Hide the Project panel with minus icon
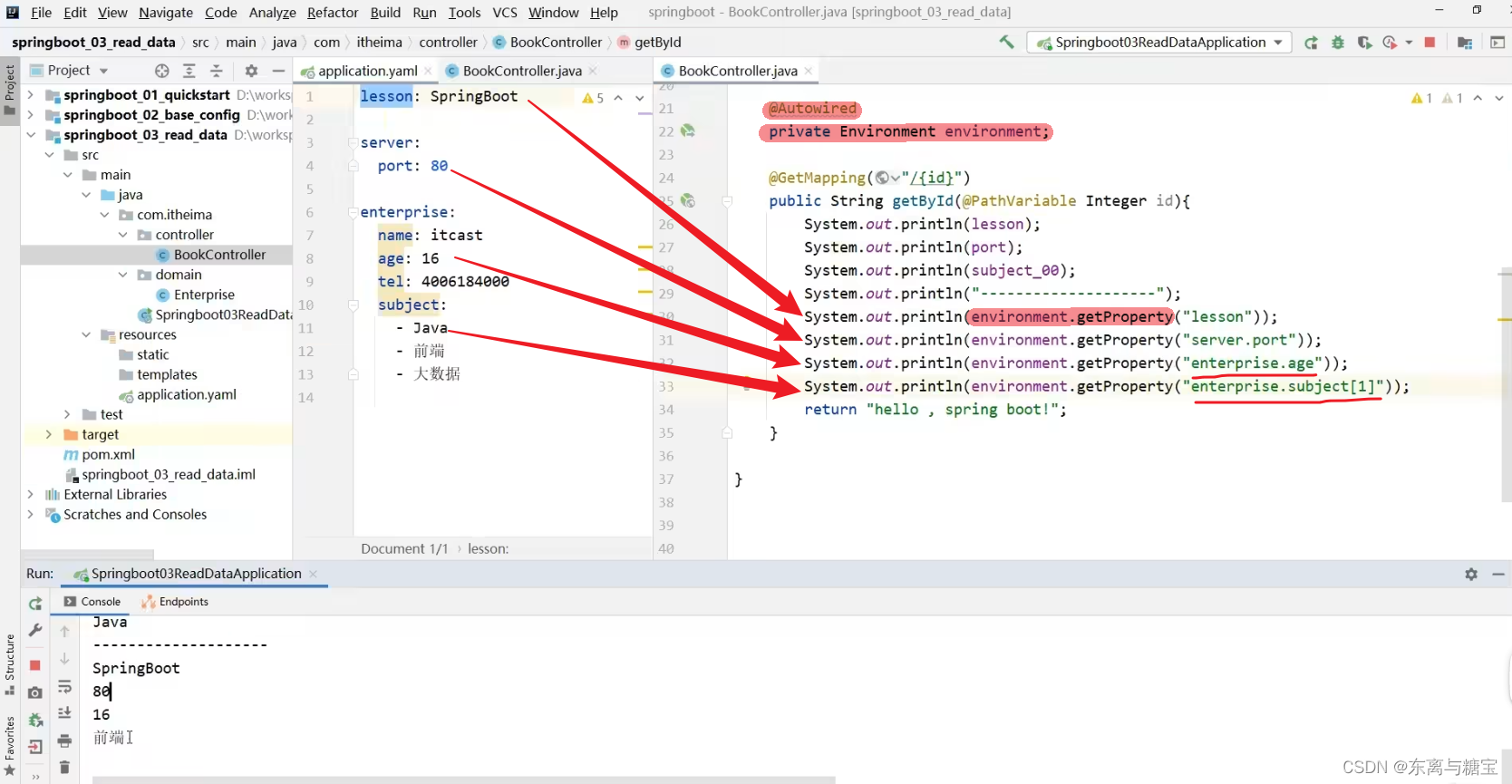 (278, 71)
